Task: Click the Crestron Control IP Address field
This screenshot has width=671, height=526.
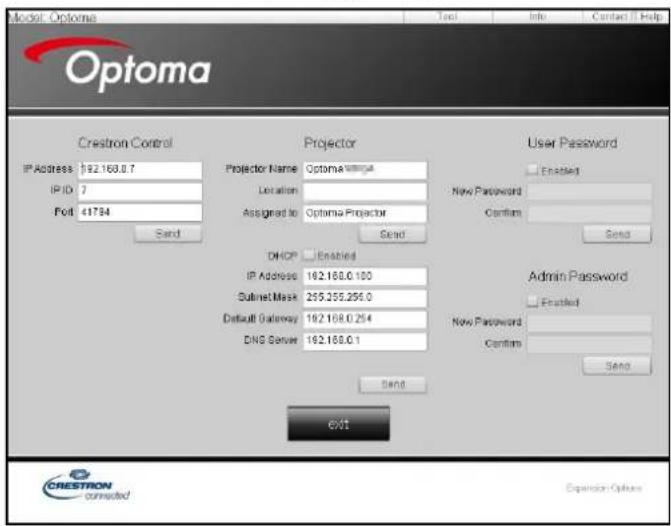Action: point(140,170)
